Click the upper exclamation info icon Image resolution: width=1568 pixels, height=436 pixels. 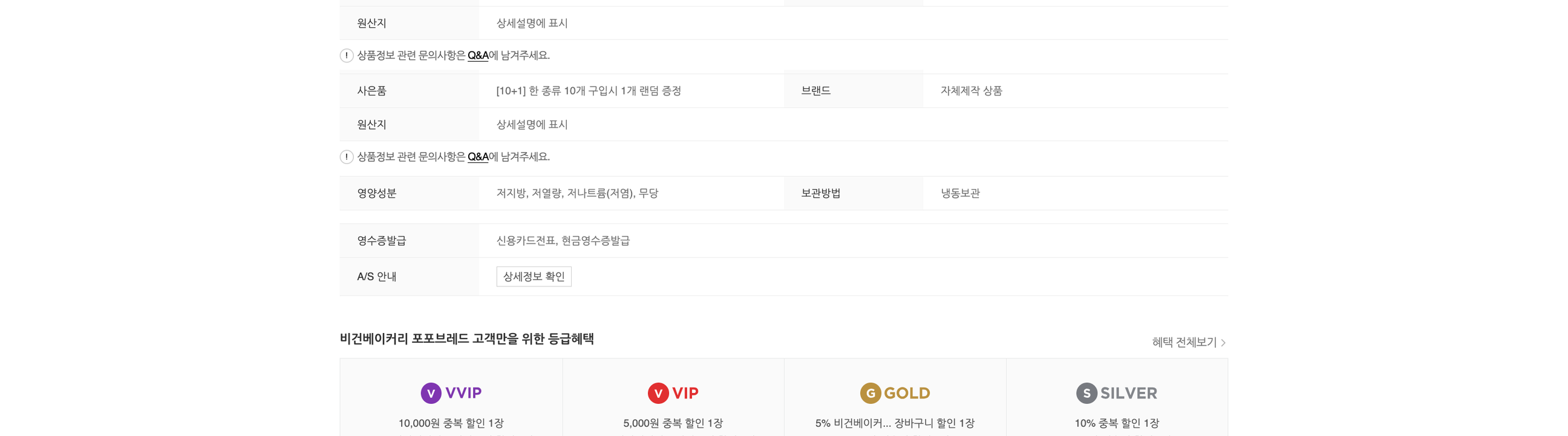pyautogui.click(x=347, y=56)
